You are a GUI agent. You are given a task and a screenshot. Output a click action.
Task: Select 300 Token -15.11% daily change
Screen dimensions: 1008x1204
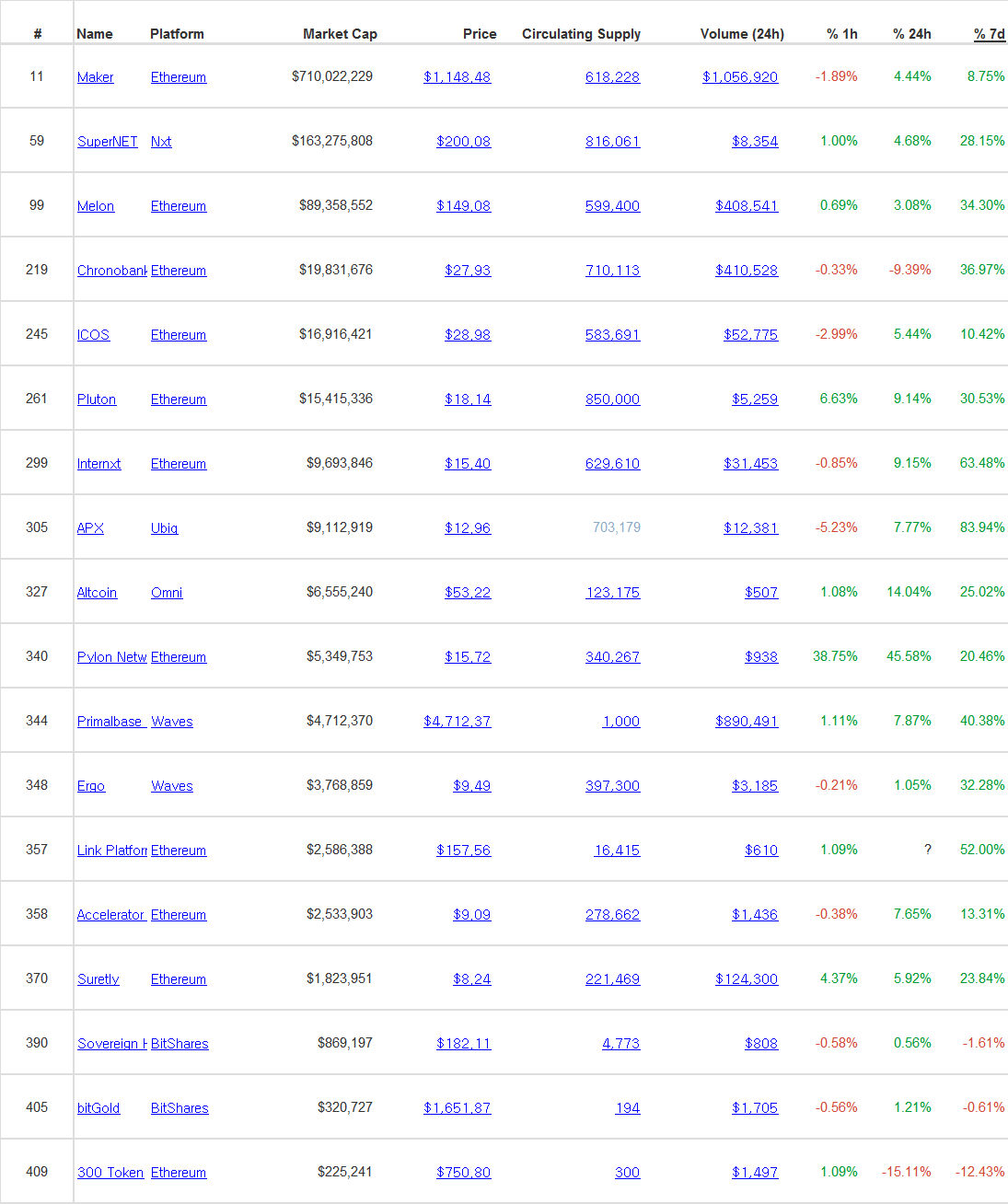coord(907,1172)
